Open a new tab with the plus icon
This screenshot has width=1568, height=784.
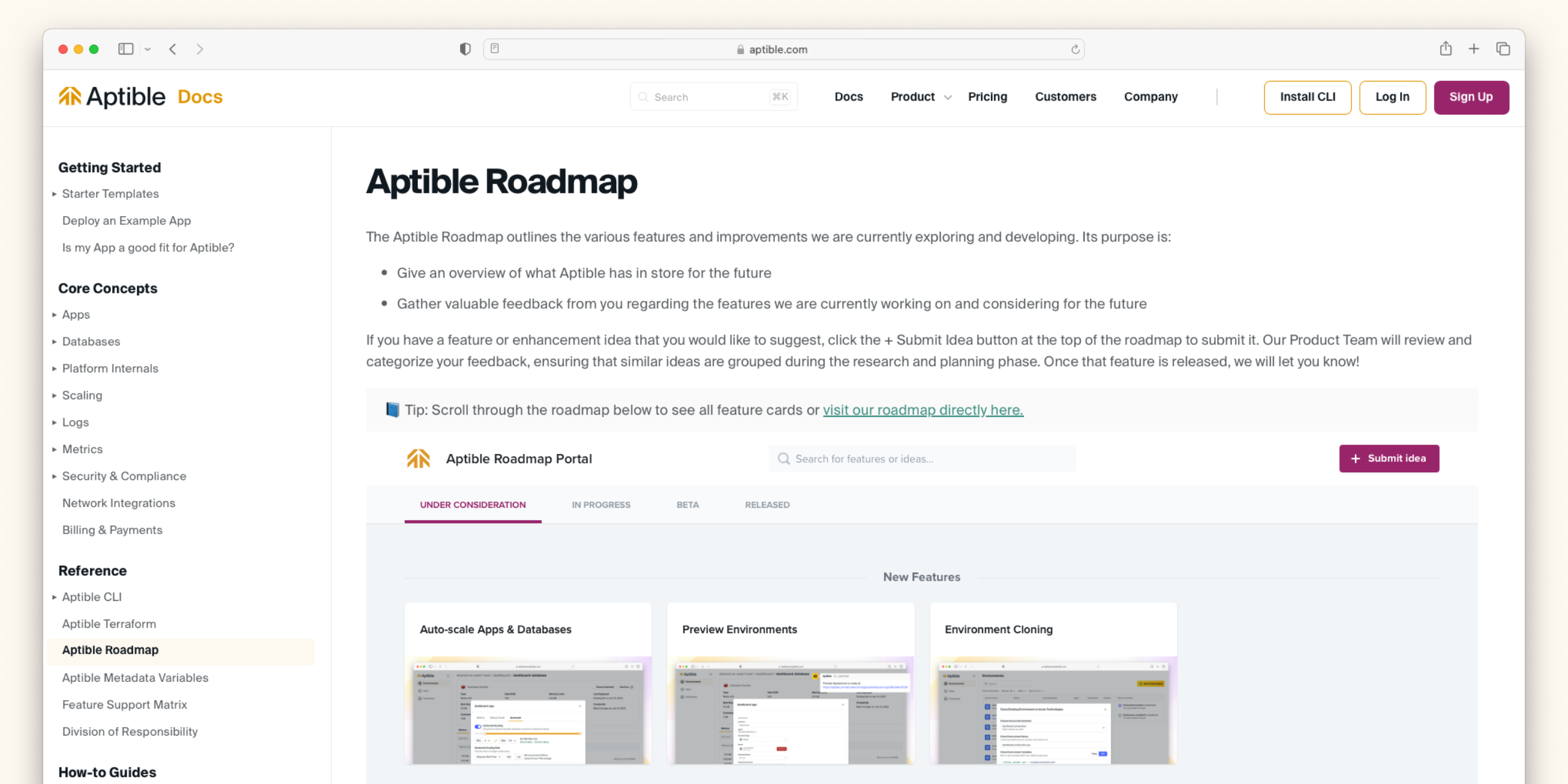pos(1474,49)
